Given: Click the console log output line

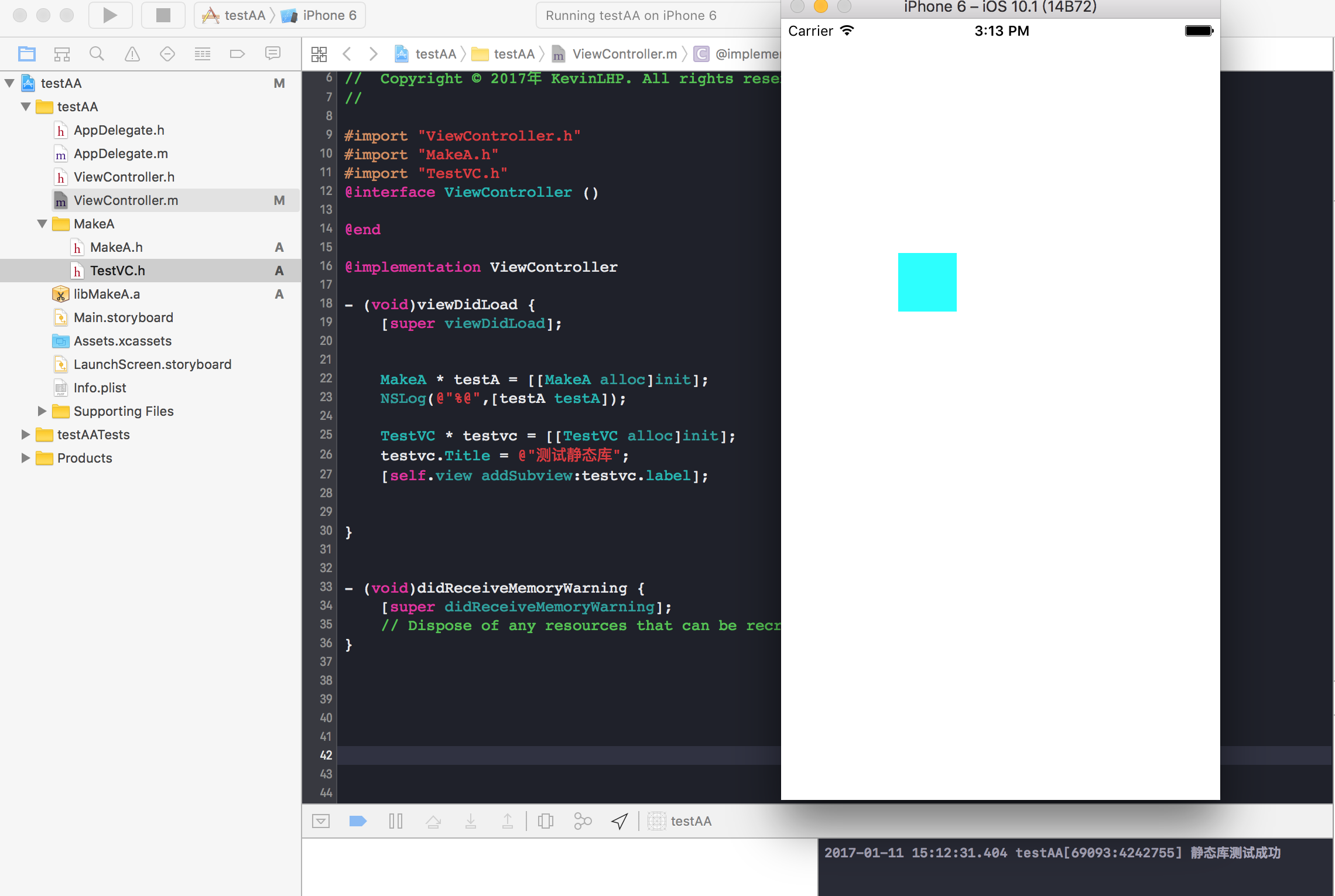Looking at the screenshot, I should point(1052,853).
